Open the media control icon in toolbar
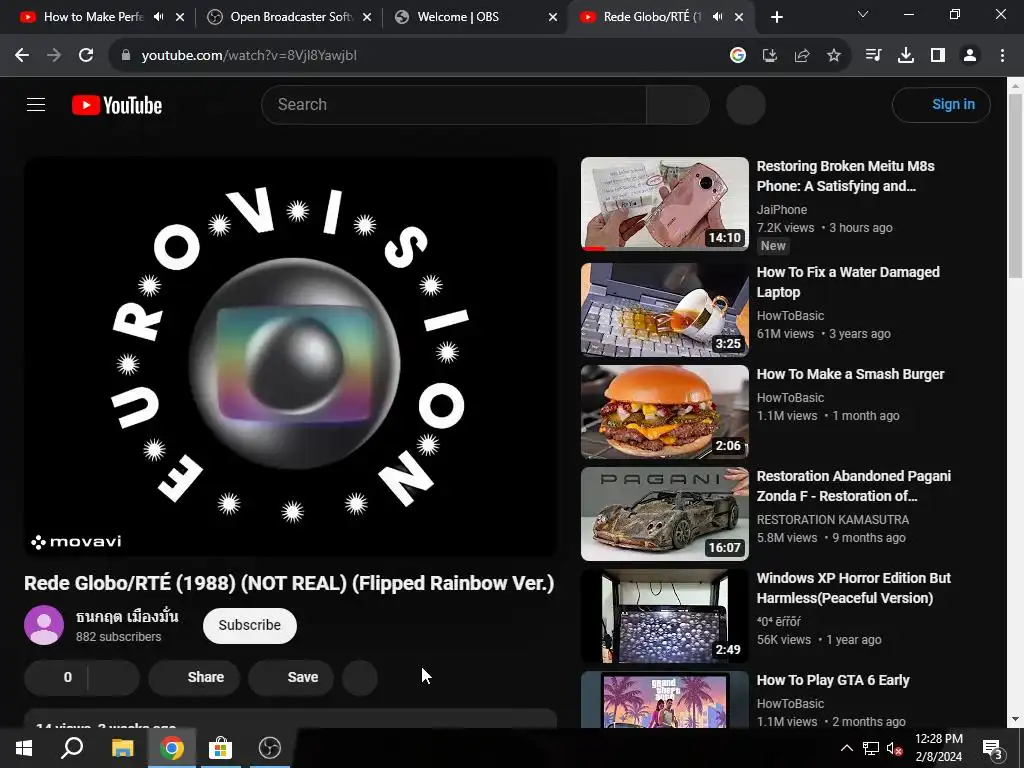Image resolution: width=1024 pixels, height=768 pixels. click(x=873, y=56)
